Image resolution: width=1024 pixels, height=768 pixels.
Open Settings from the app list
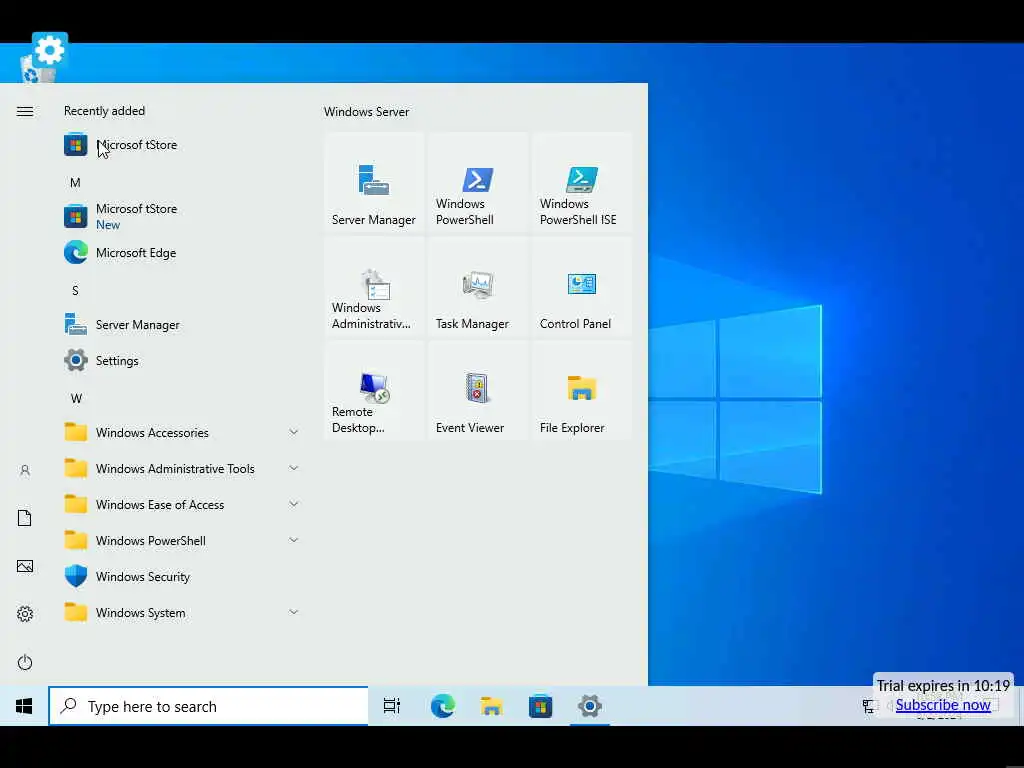[183, 360]
